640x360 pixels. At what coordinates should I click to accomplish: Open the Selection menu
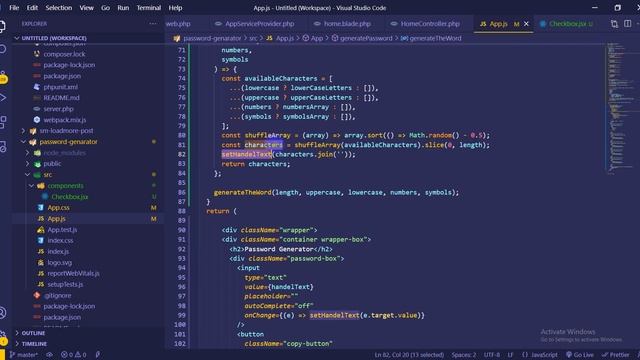(58, 8)
